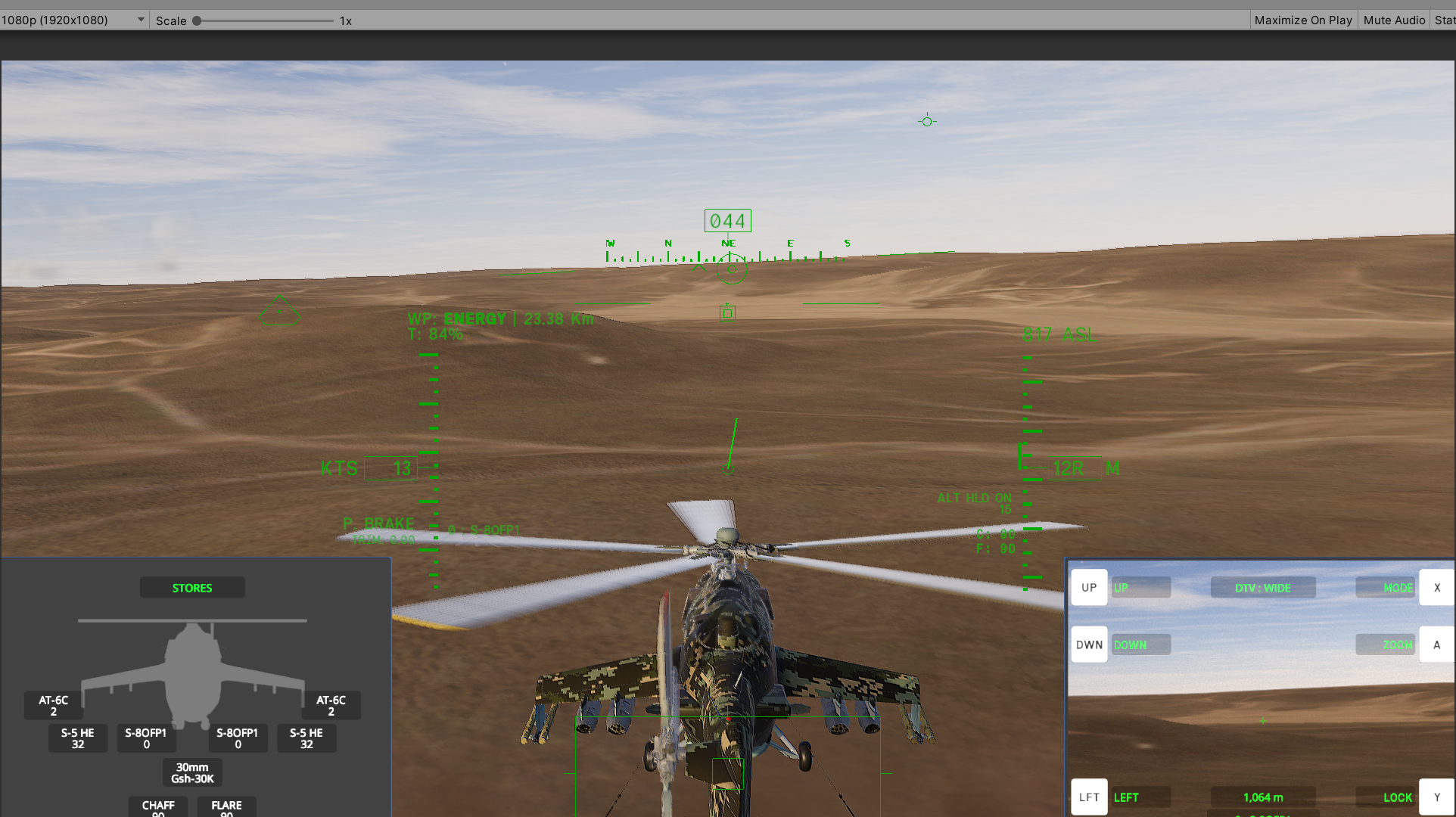Adjust the Scale slider
This screenshot has width=1456, height=817.
[198, 21]
